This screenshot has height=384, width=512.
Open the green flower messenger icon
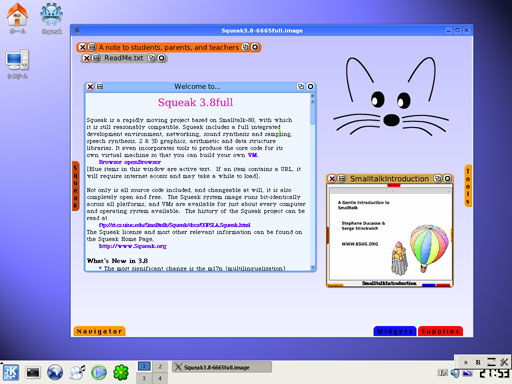click(121, 372)
